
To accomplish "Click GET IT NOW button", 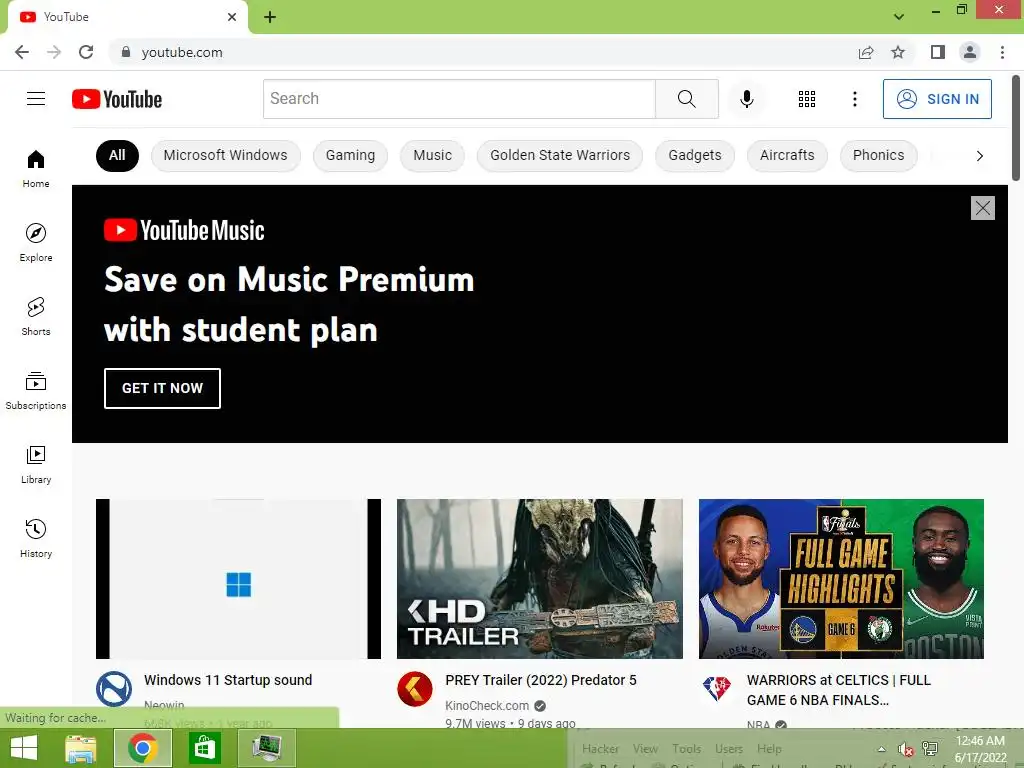I will click(x=162, y=388).
